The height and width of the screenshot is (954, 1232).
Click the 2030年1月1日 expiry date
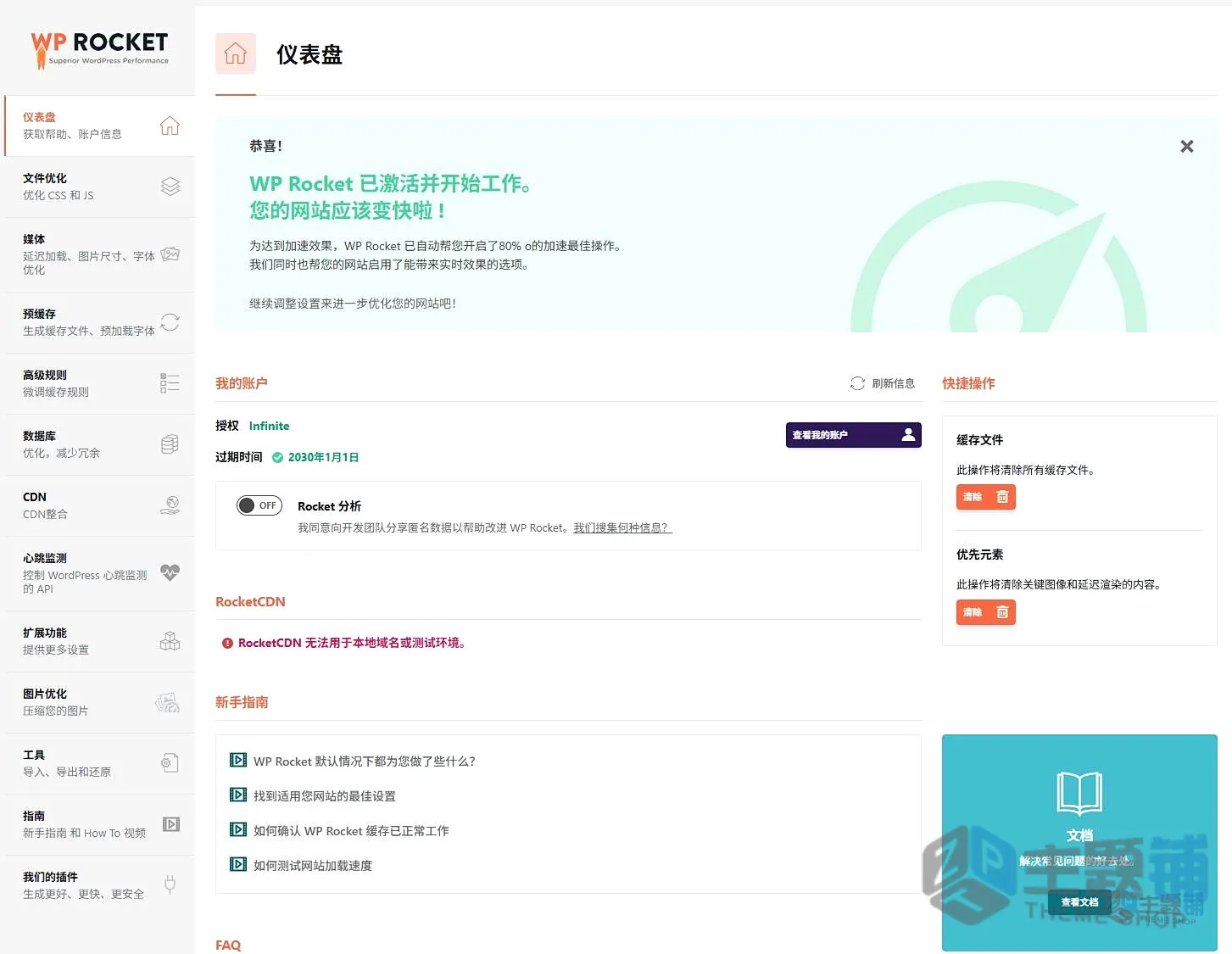[x=323, y=457]
